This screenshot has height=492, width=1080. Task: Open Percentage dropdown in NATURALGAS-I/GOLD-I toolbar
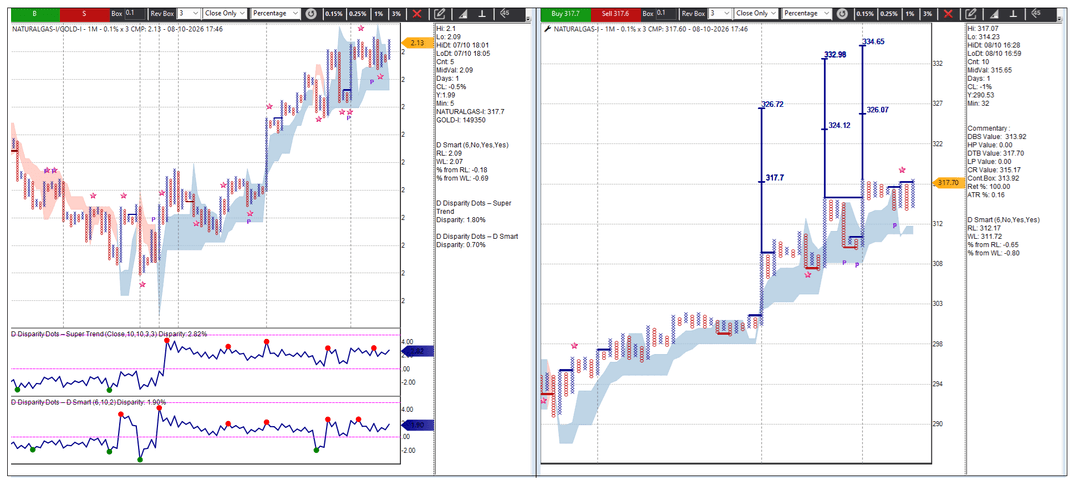click(x=276, y=13)
